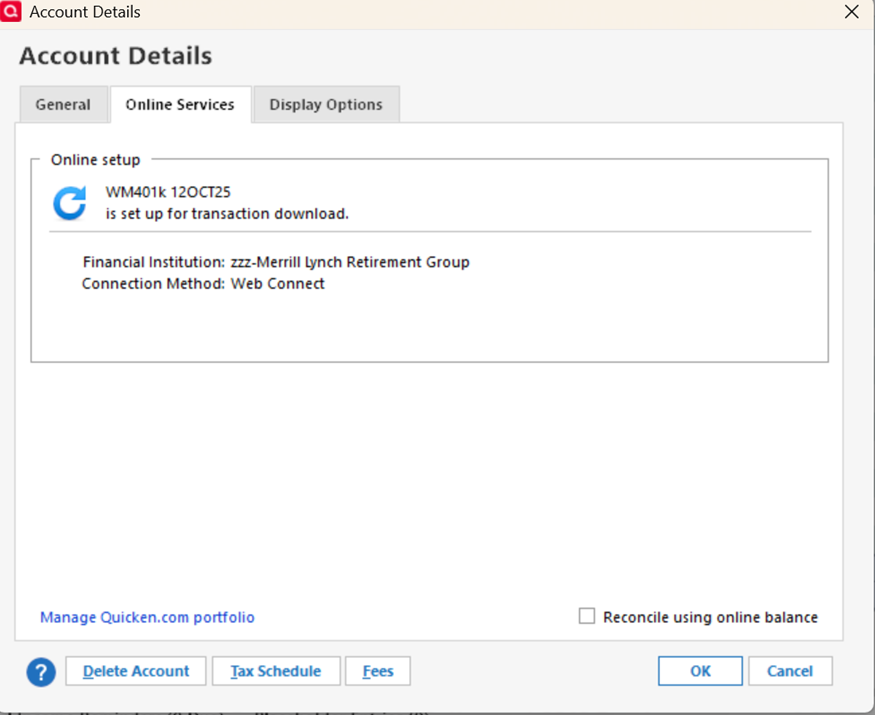The image size is (875, 715).
Task: Click the 'Connection Method:' label
Action: pyautogui.click(x=153, y=284)
